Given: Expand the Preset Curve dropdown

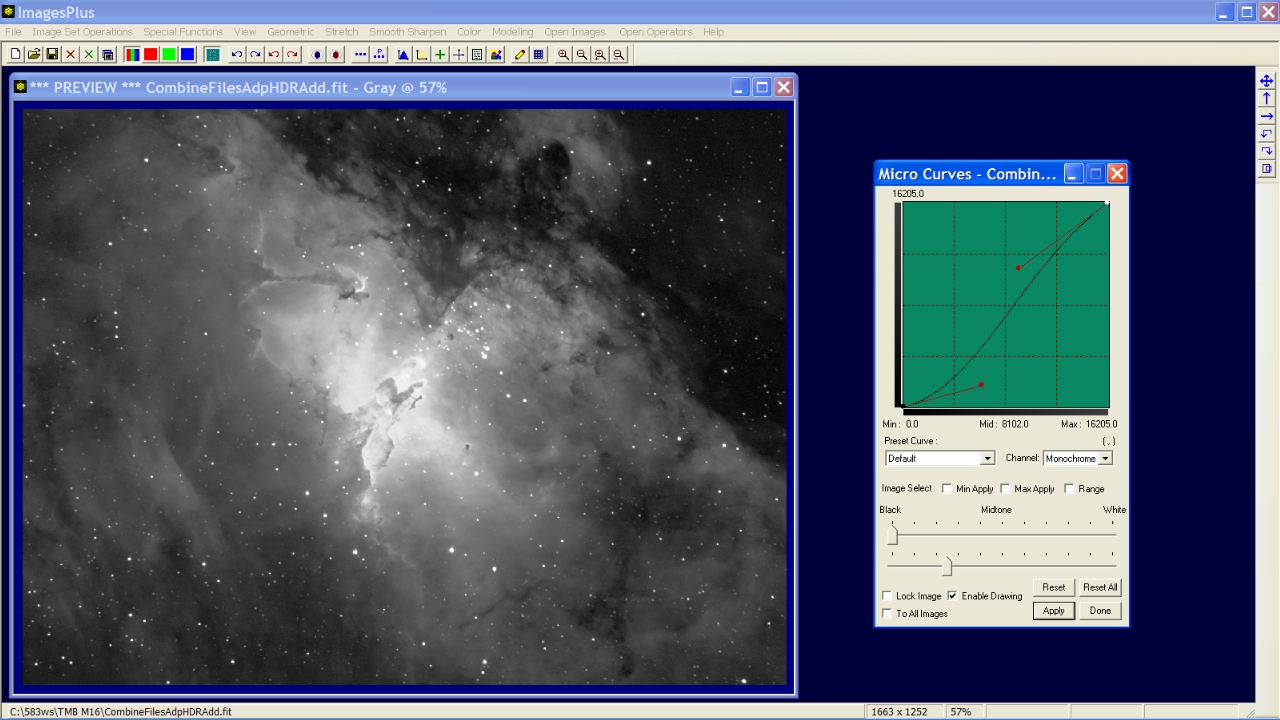Looking at the screenshot, I should [987, 459].
